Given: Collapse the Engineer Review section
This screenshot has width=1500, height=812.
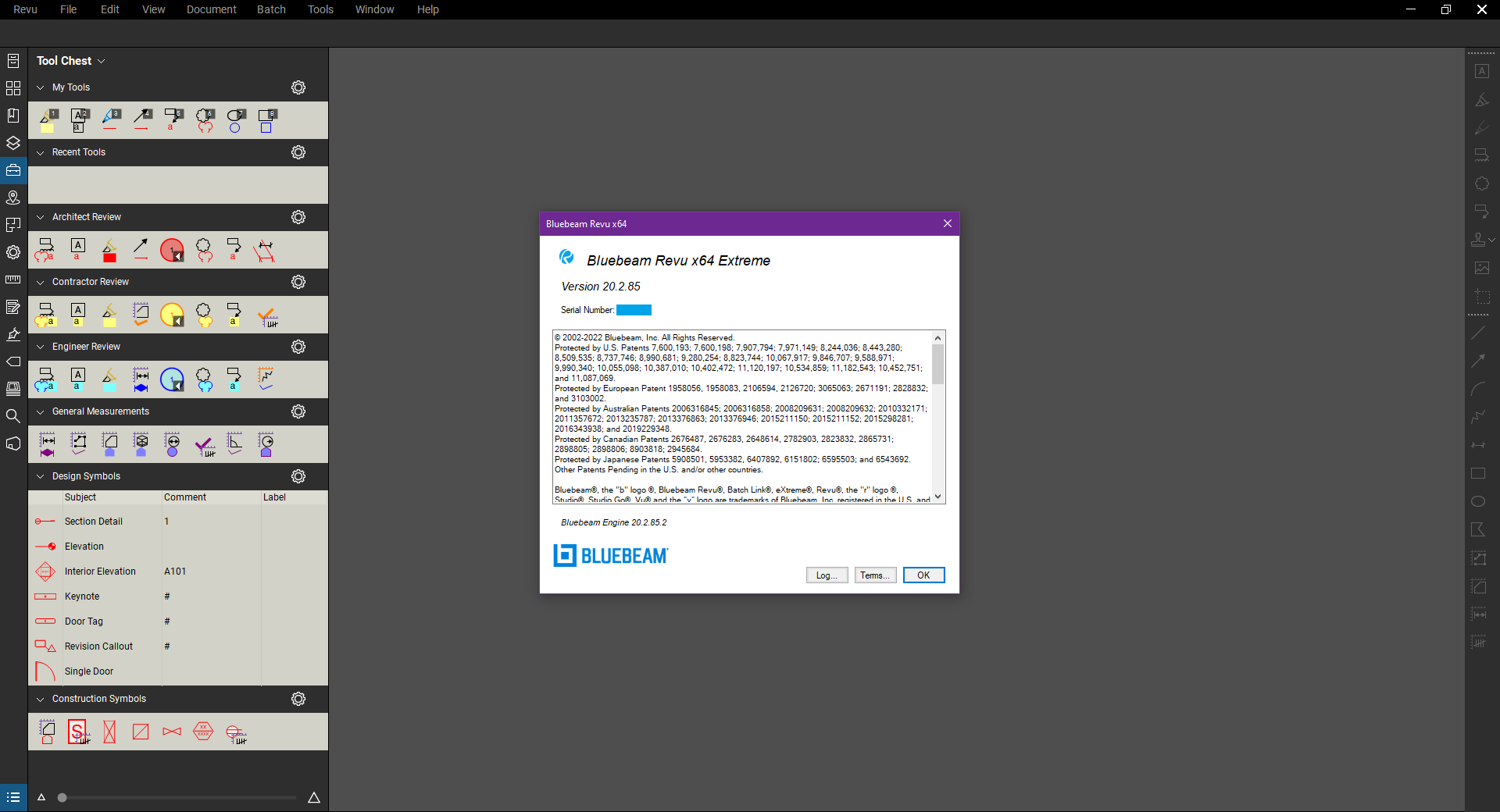Looking at the screenshot, I should tap(41, 347).
